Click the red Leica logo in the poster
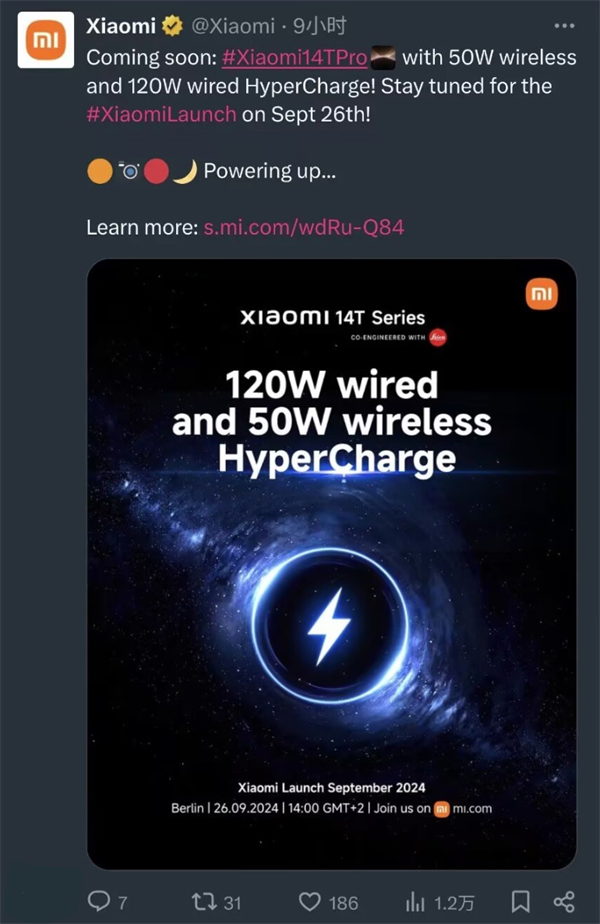600x924 pixels. pos(437,338)
